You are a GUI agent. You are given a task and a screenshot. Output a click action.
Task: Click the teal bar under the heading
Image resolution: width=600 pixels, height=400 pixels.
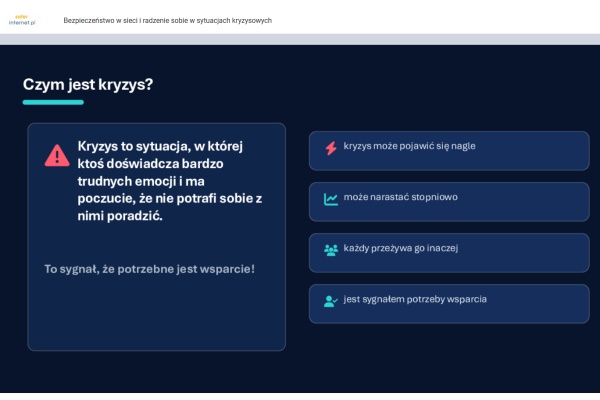(53, 102)
